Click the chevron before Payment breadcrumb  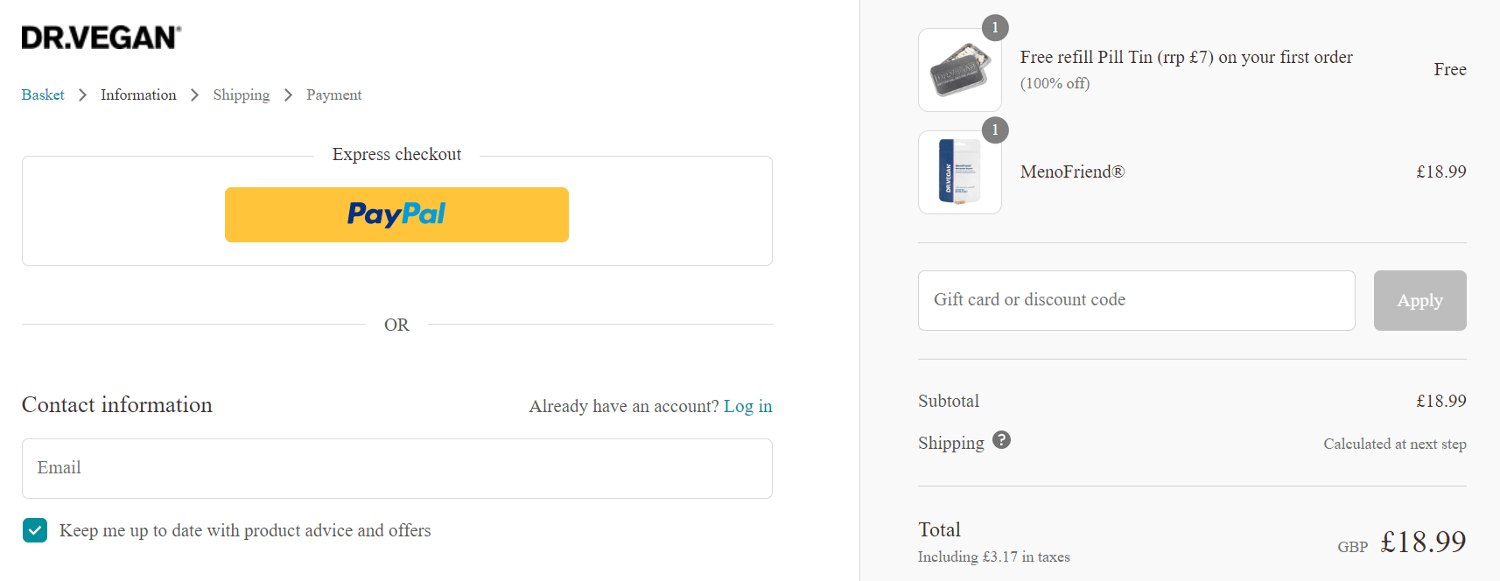click(288, 95)
